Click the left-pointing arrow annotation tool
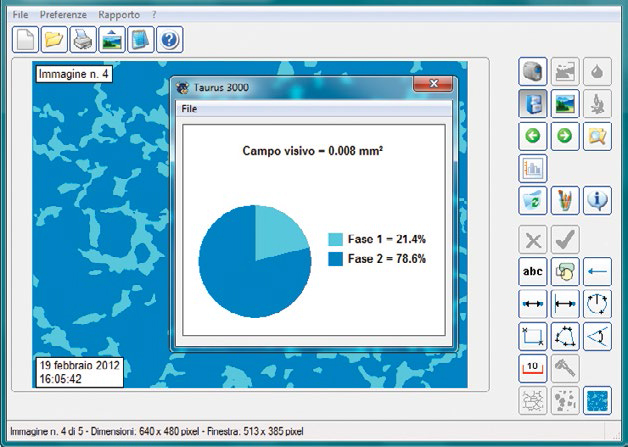The image size is (628, 447). [x=597, y=270]
